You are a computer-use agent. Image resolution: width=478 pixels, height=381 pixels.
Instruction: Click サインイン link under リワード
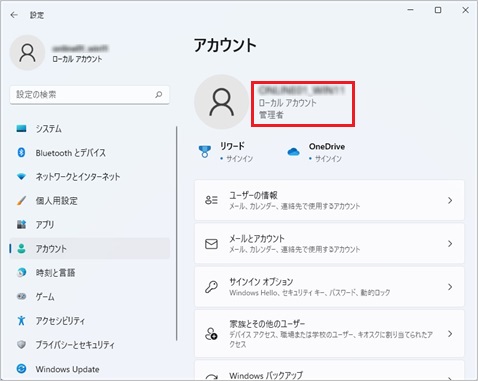(x=239, y=159)
